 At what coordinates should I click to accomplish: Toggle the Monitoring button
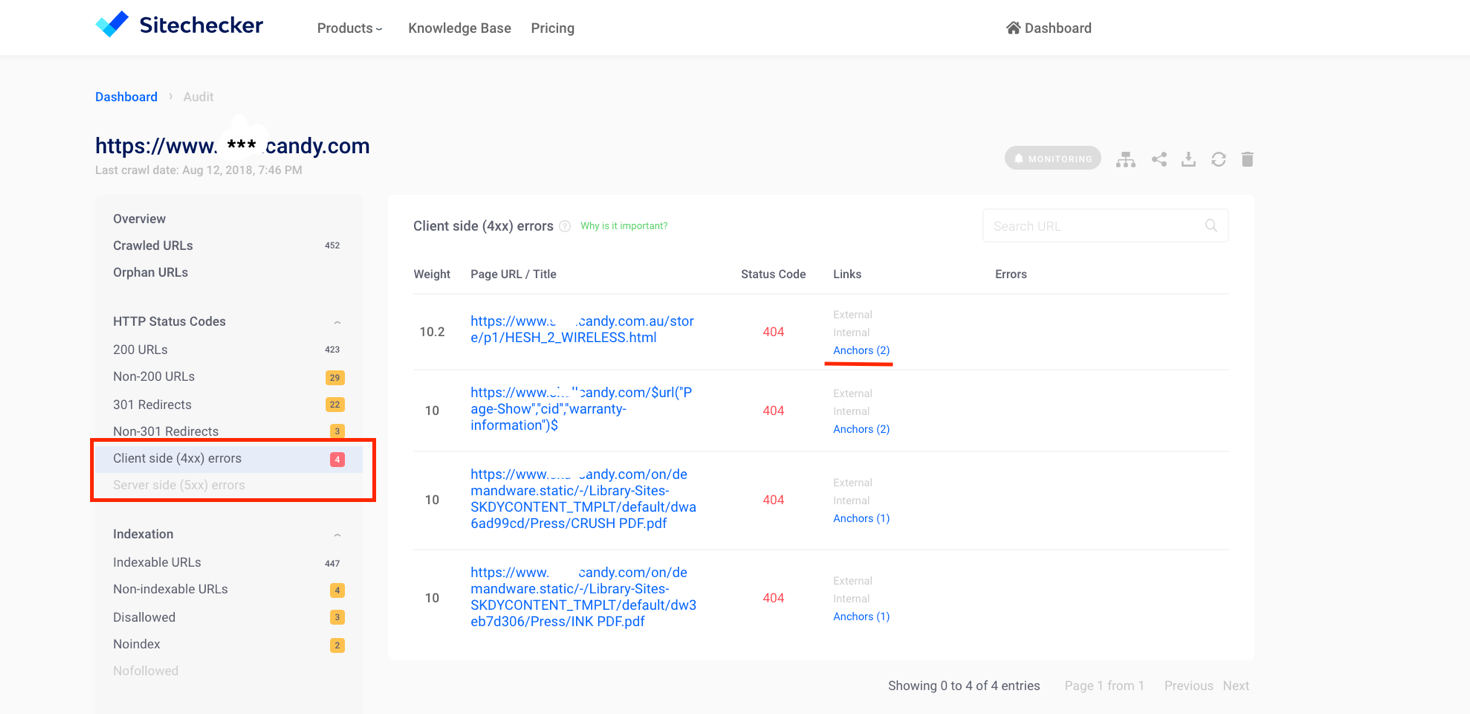1053,158
